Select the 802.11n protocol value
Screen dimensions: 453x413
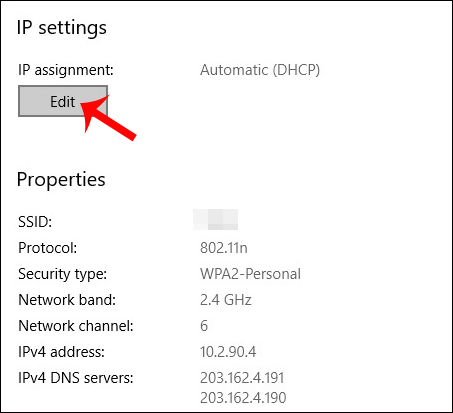[x=224, y=248]
